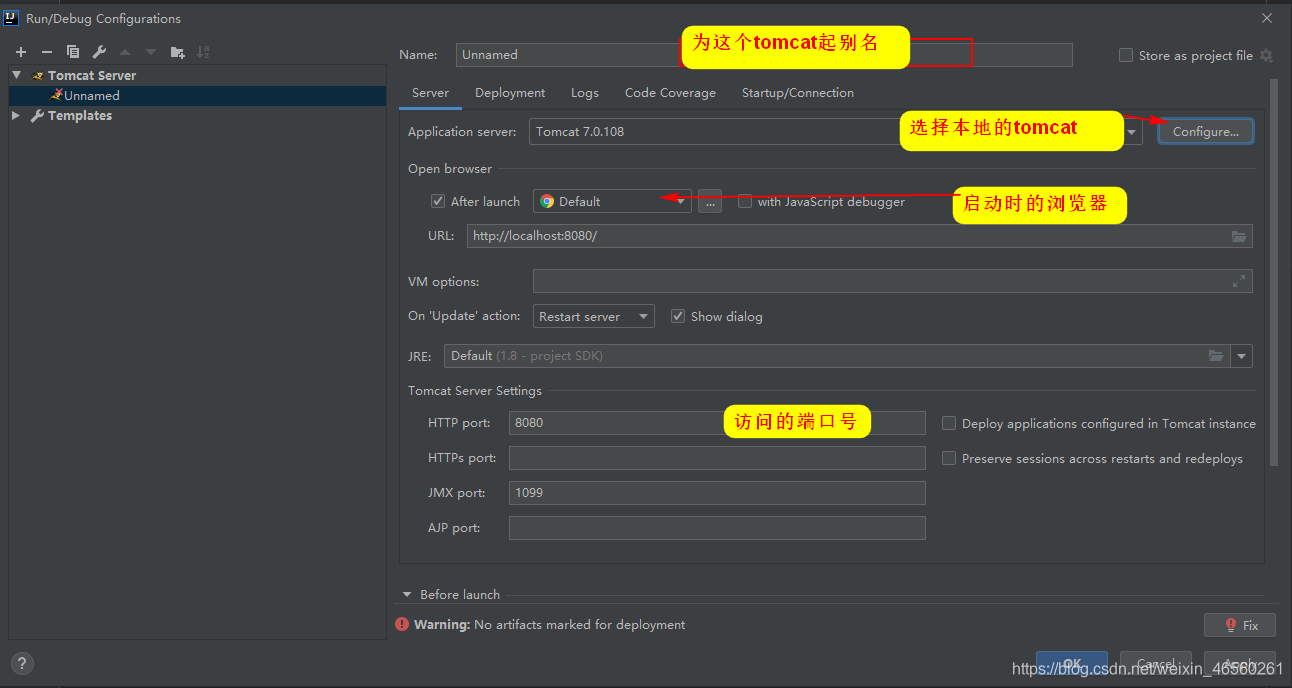This screenshot has height=688, width=1292.
Task: Move the configuration down with the arrow
Action: tap(151, 52)
